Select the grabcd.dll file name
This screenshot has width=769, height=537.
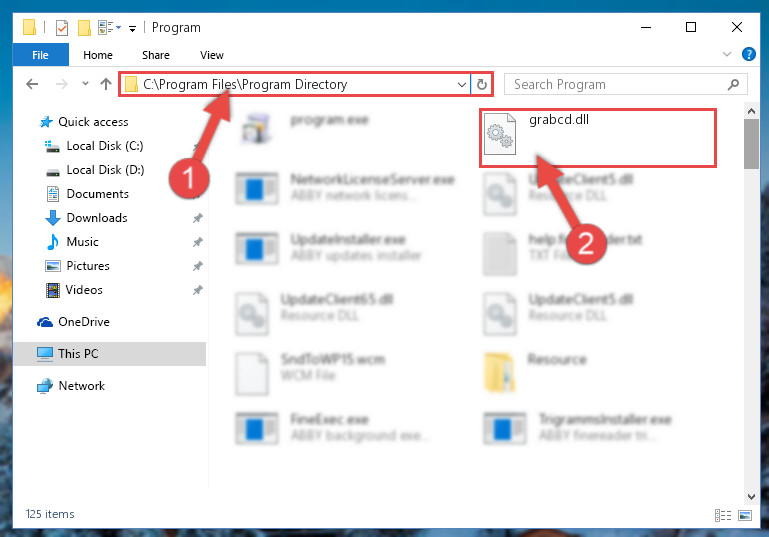point(559,120)
